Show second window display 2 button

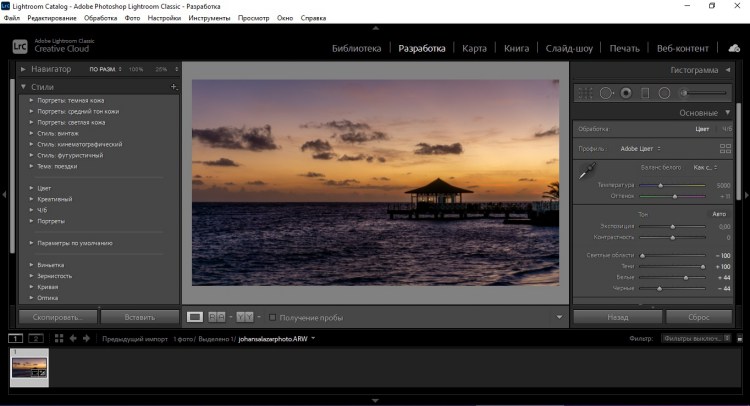[36, 339]
